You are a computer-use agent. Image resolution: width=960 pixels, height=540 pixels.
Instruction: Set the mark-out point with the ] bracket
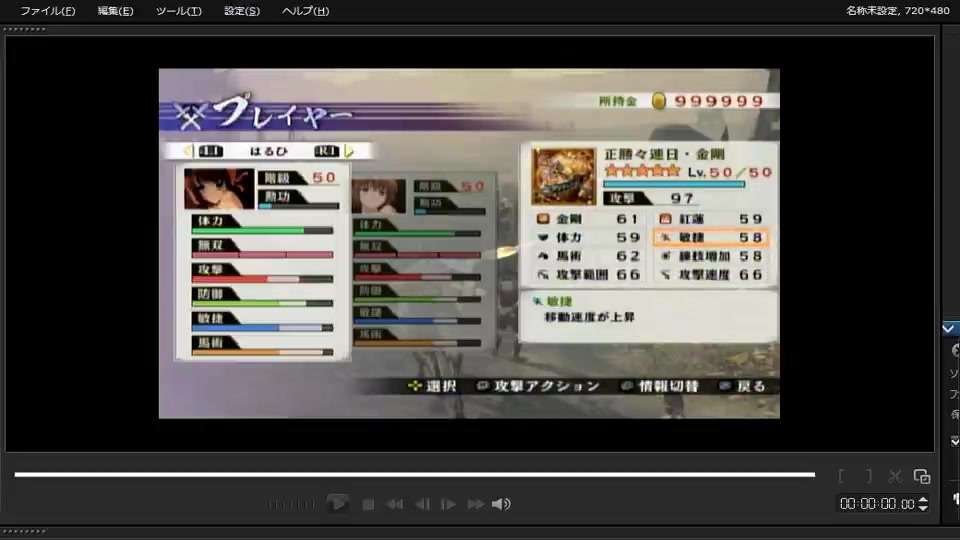click(x=868, y=476)
